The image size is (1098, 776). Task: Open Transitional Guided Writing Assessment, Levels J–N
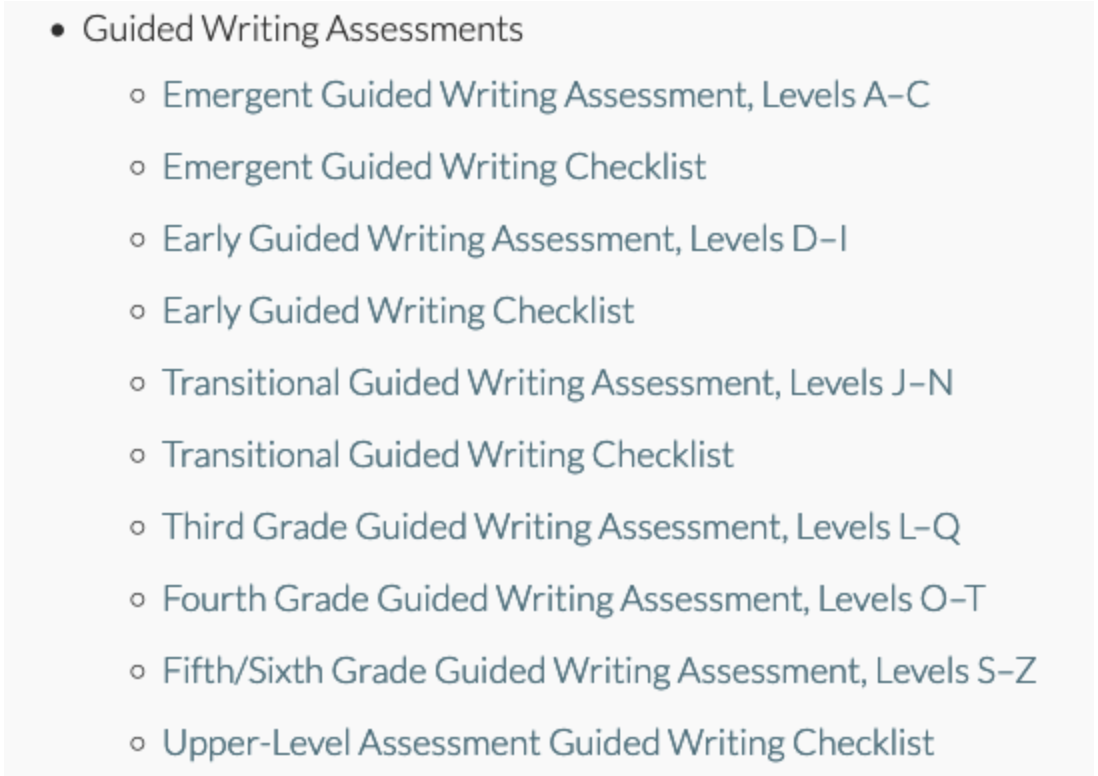click(x=557, y=384)
